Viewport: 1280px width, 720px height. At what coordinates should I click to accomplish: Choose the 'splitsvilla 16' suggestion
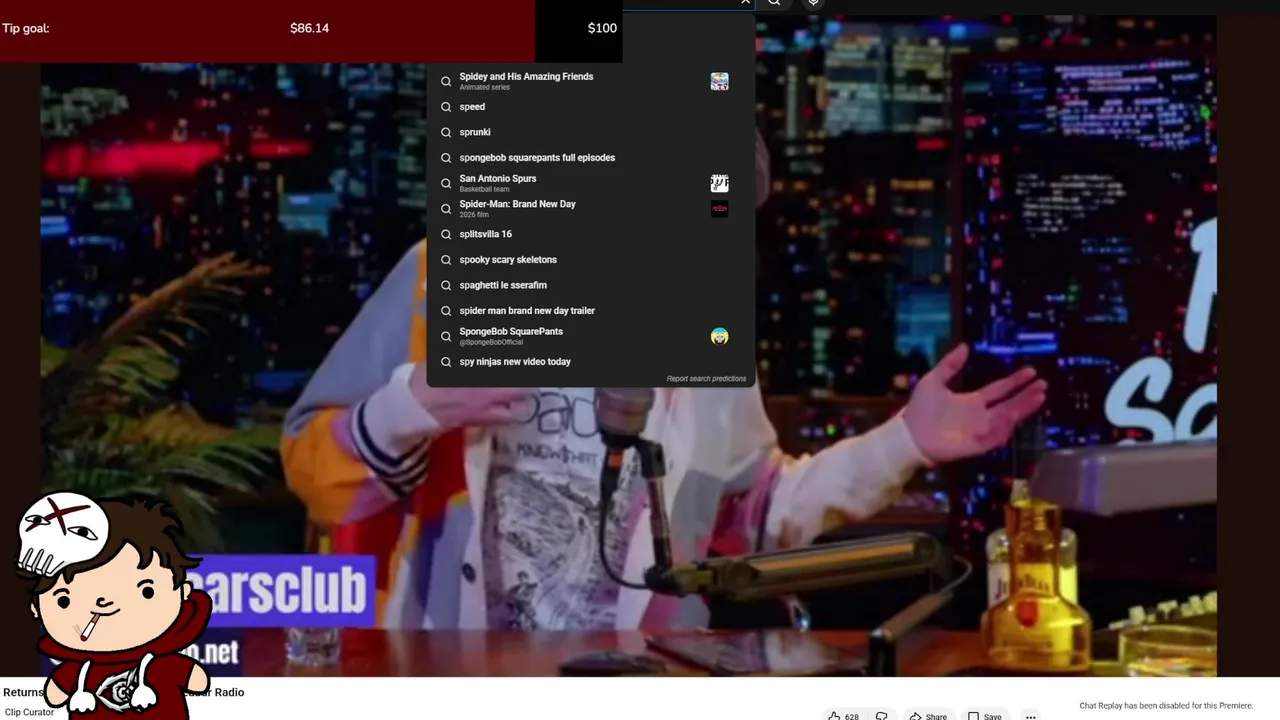click(590, 234)
